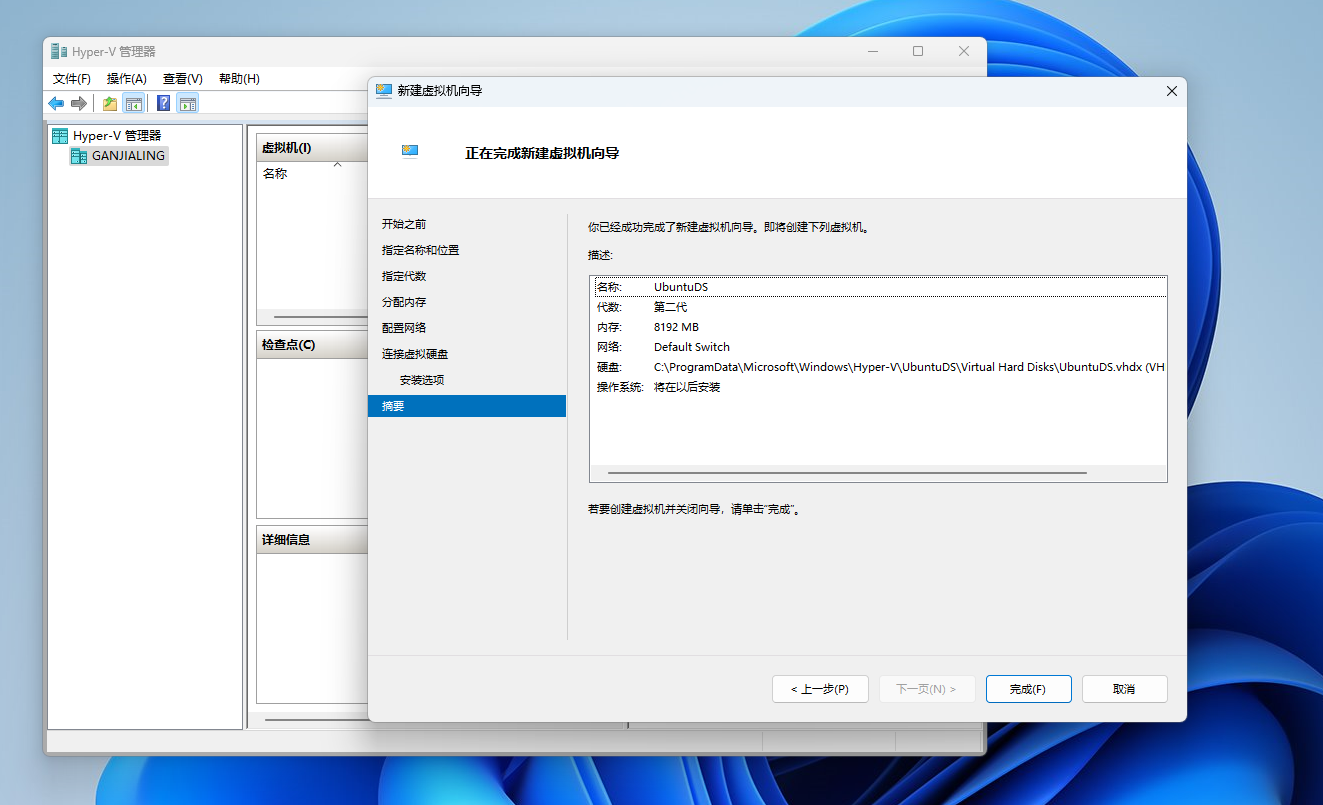The image size is (1323, 805).
Task: Click the 操作系统 将在以后安装 summary row
Action: [x=880, y=387]
